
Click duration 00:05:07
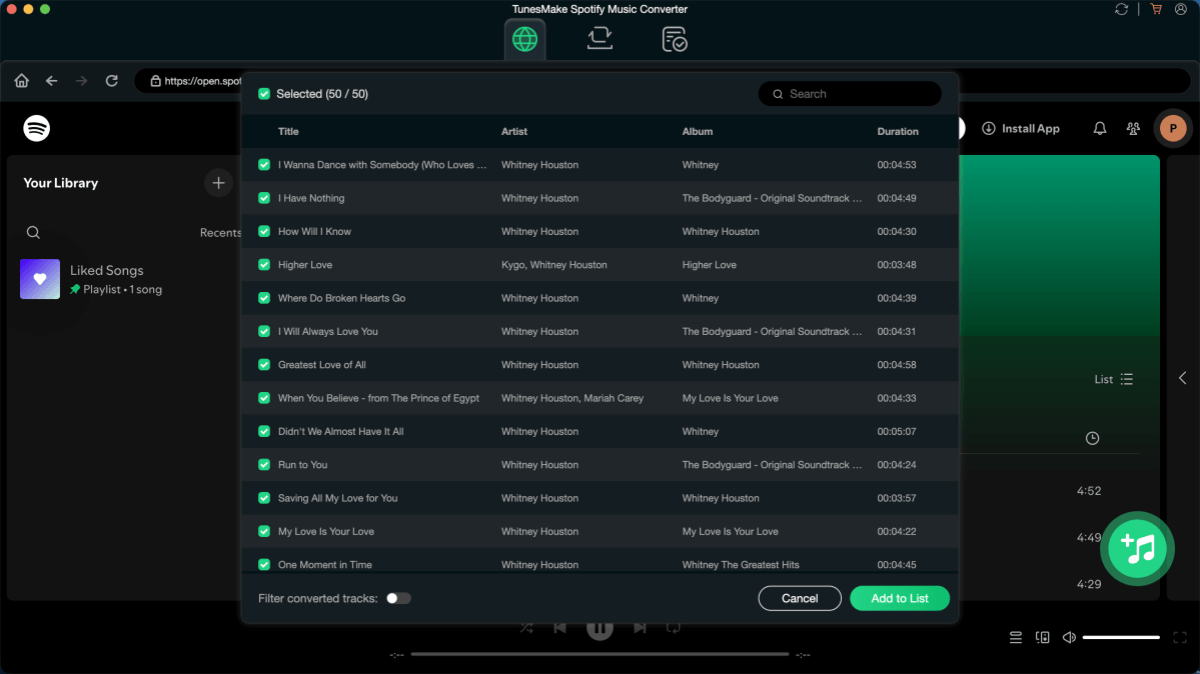[x=897, y=431]
